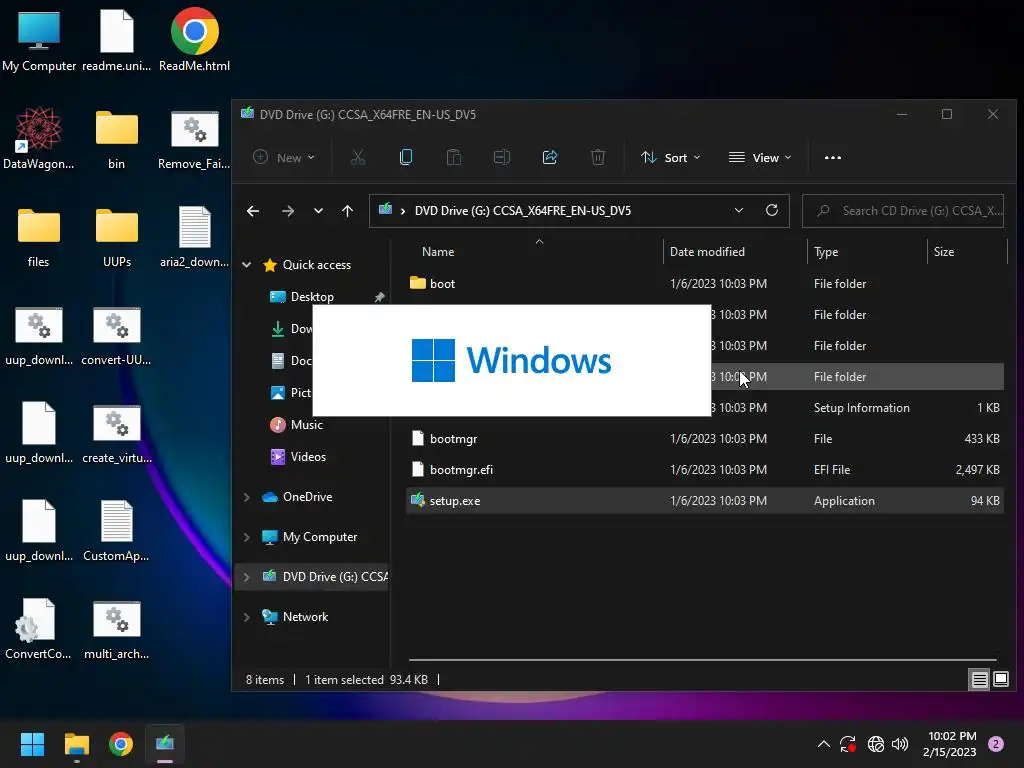Image resolution: width=1024 pixels, height=768 pixels.
Task: Select ReadMe.html Chrome desktop icon
Action: 194,40
